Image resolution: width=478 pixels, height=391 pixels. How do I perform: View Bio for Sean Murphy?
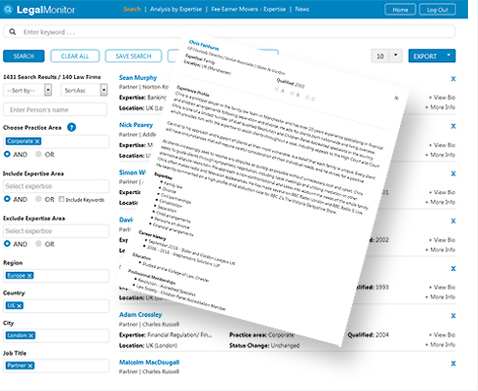tap(442, 97)
